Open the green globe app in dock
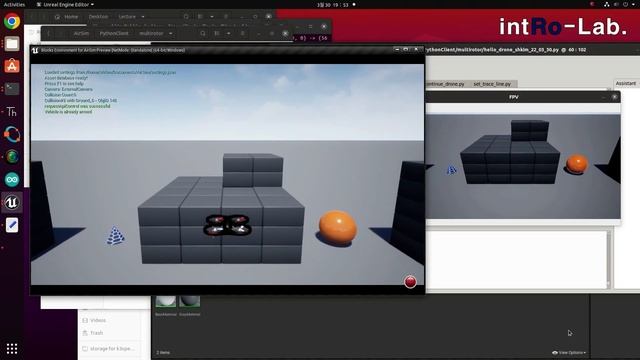This screenshot has height=360, width=640. point(12,157)
